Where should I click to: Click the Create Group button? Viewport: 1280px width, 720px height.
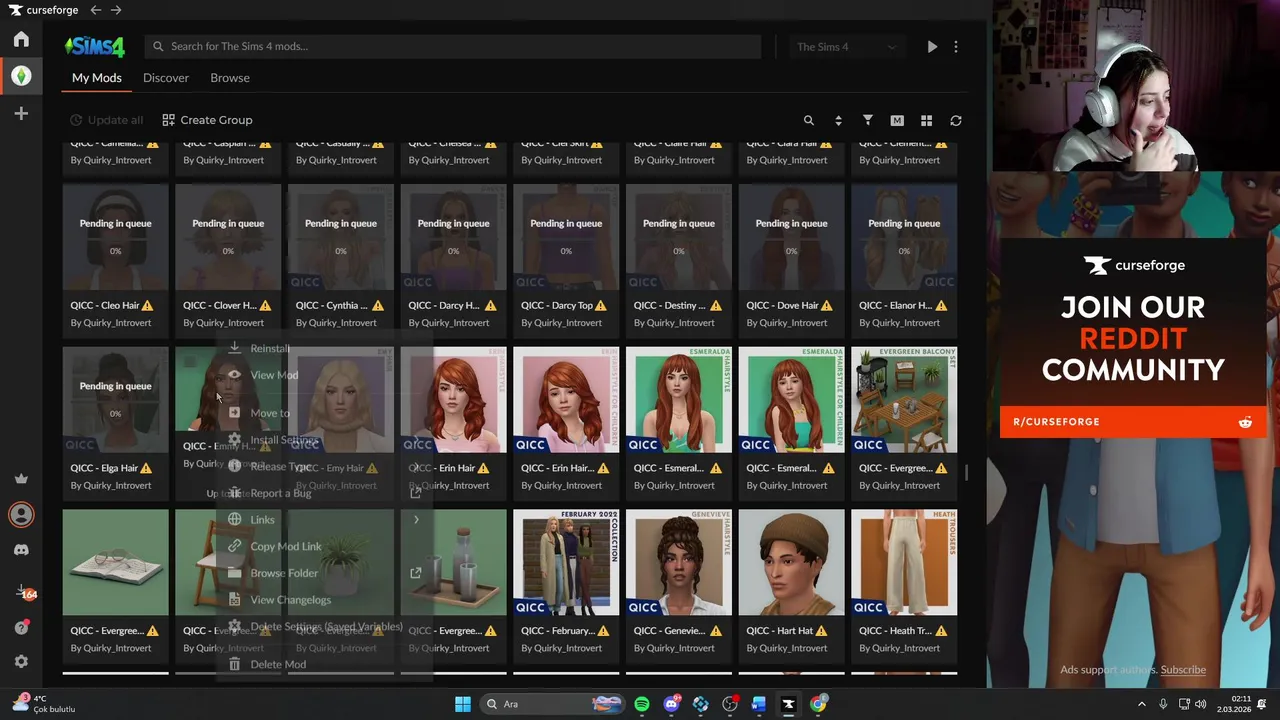pyautogui.click(x=207, y=120)
